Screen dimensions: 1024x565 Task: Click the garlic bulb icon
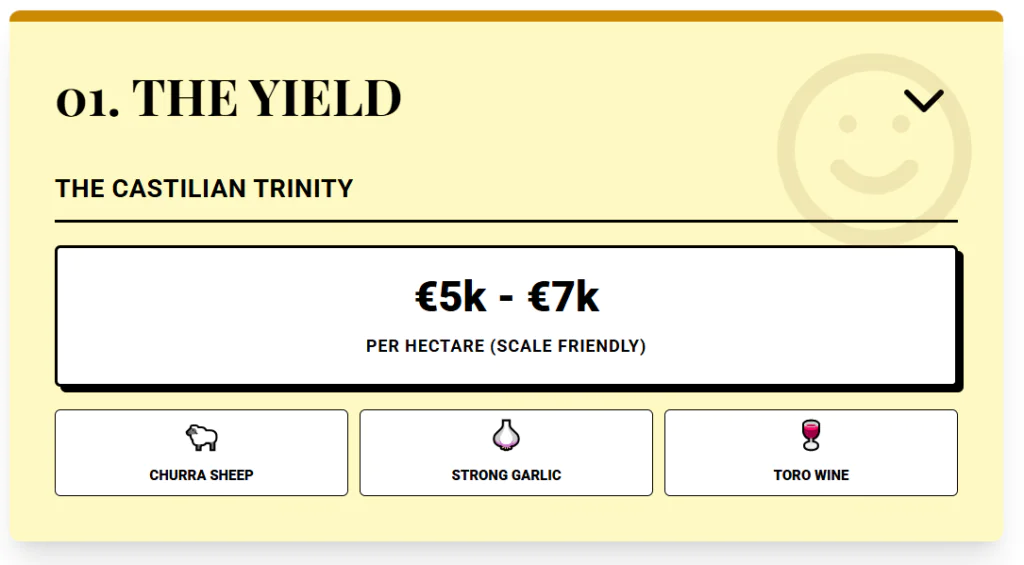pyautogui.click(x=506, y=435)
